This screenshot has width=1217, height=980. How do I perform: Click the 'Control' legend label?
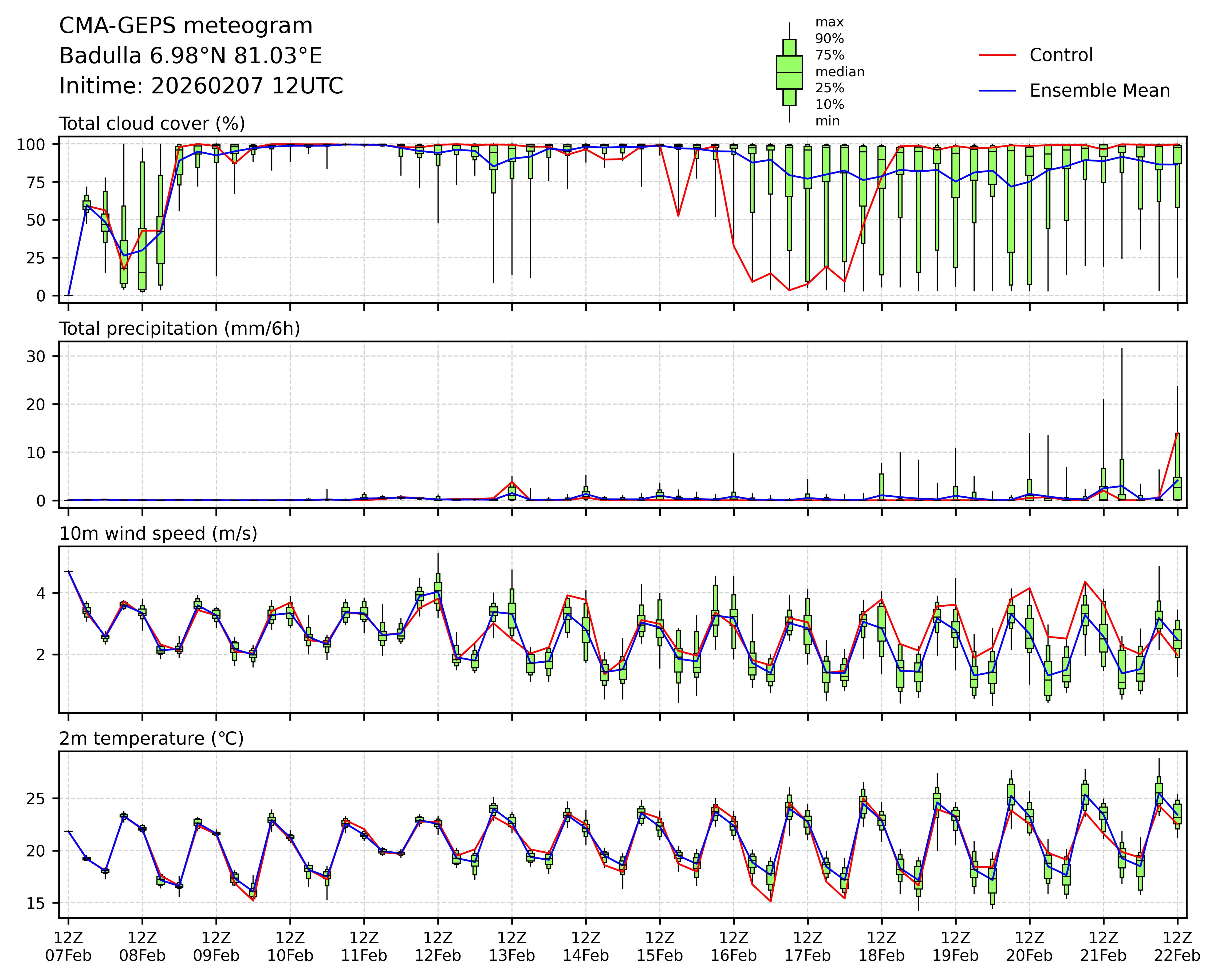[x=1061, y=55]
